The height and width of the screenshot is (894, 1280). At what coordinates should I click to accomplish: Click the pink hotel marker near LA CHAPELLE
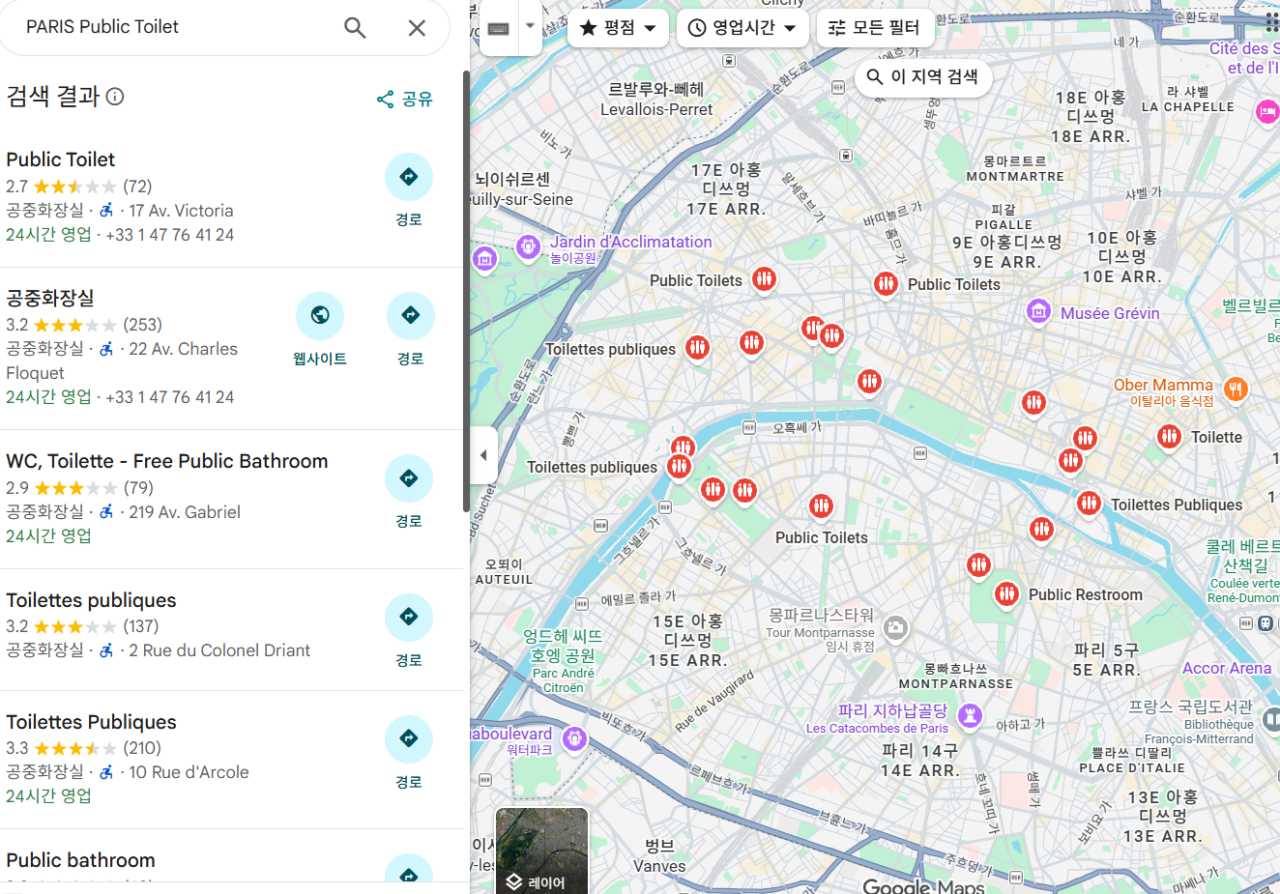[x=1267, y=111]
